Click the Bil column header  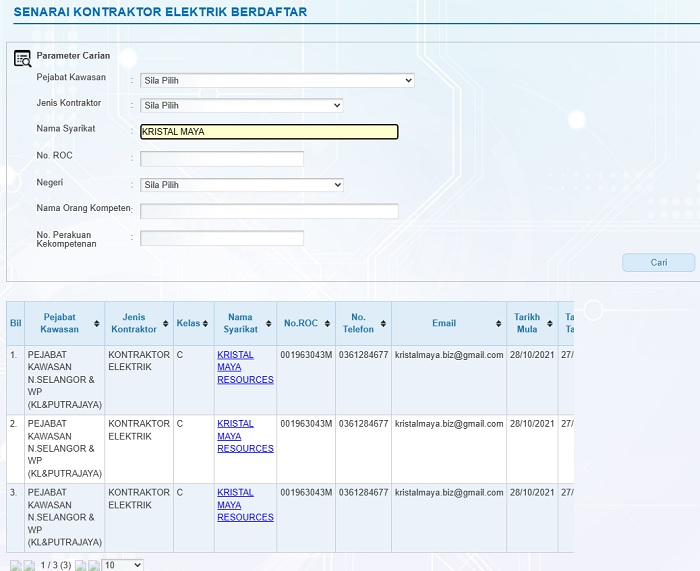point(16,323)
